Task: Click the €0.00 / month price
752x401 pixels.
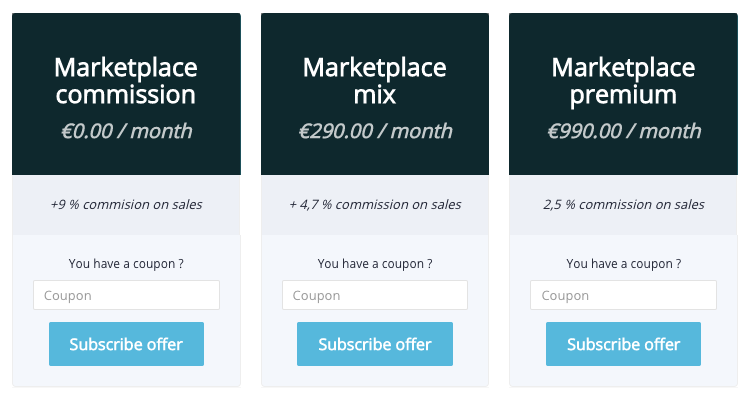Action: pyautogui.click(x=126, y=131)
